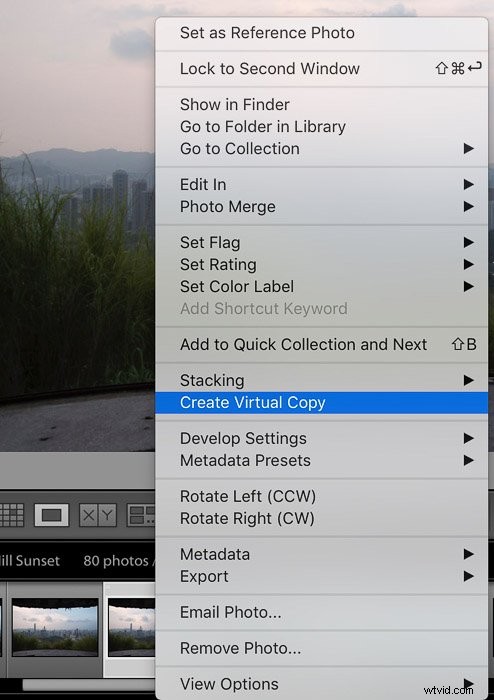Select the Loupe view icon
Viewport: 494px width, 700px height.
tap(52, 515)
